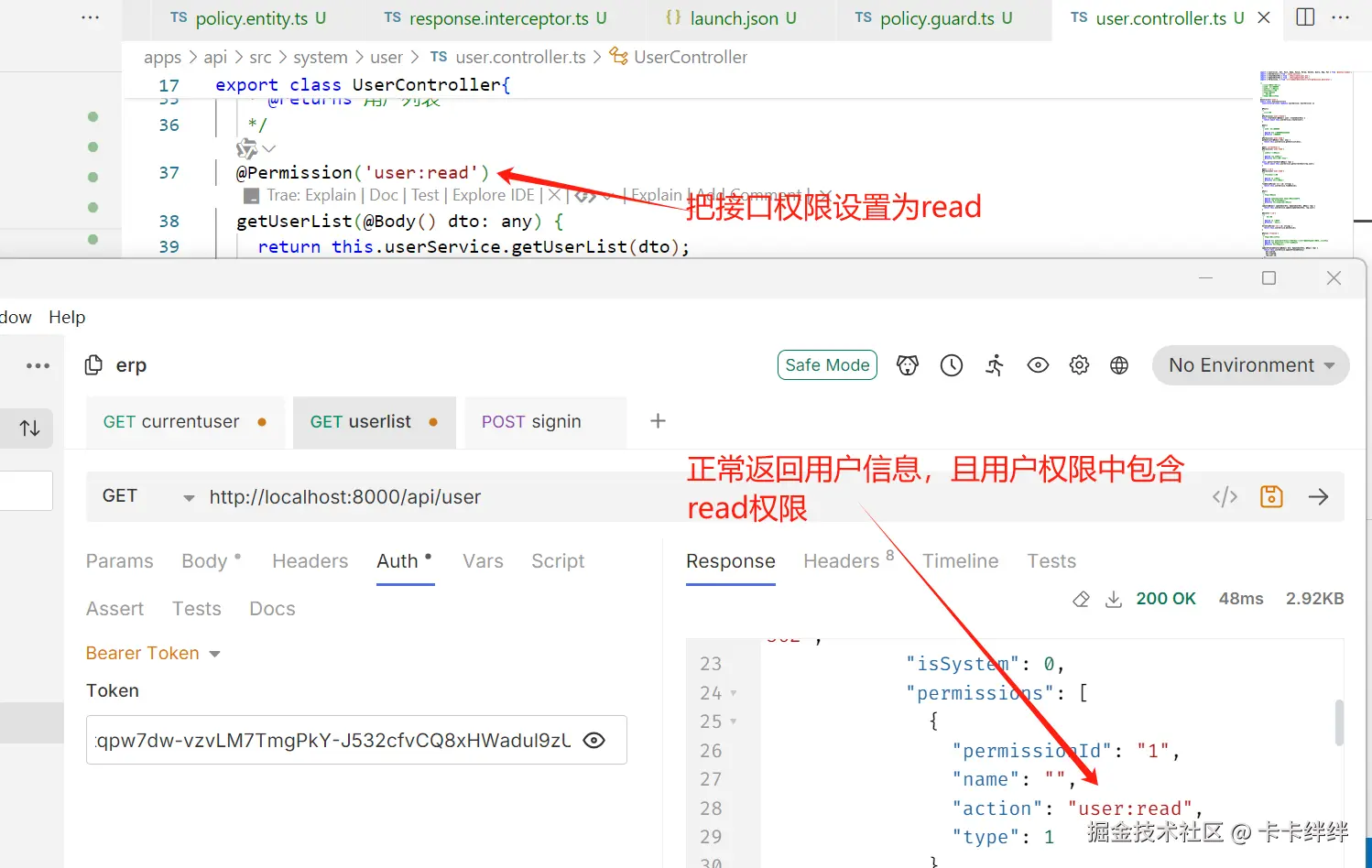
Task: Open the No Environment dropdown
Action: [1251, 365]
